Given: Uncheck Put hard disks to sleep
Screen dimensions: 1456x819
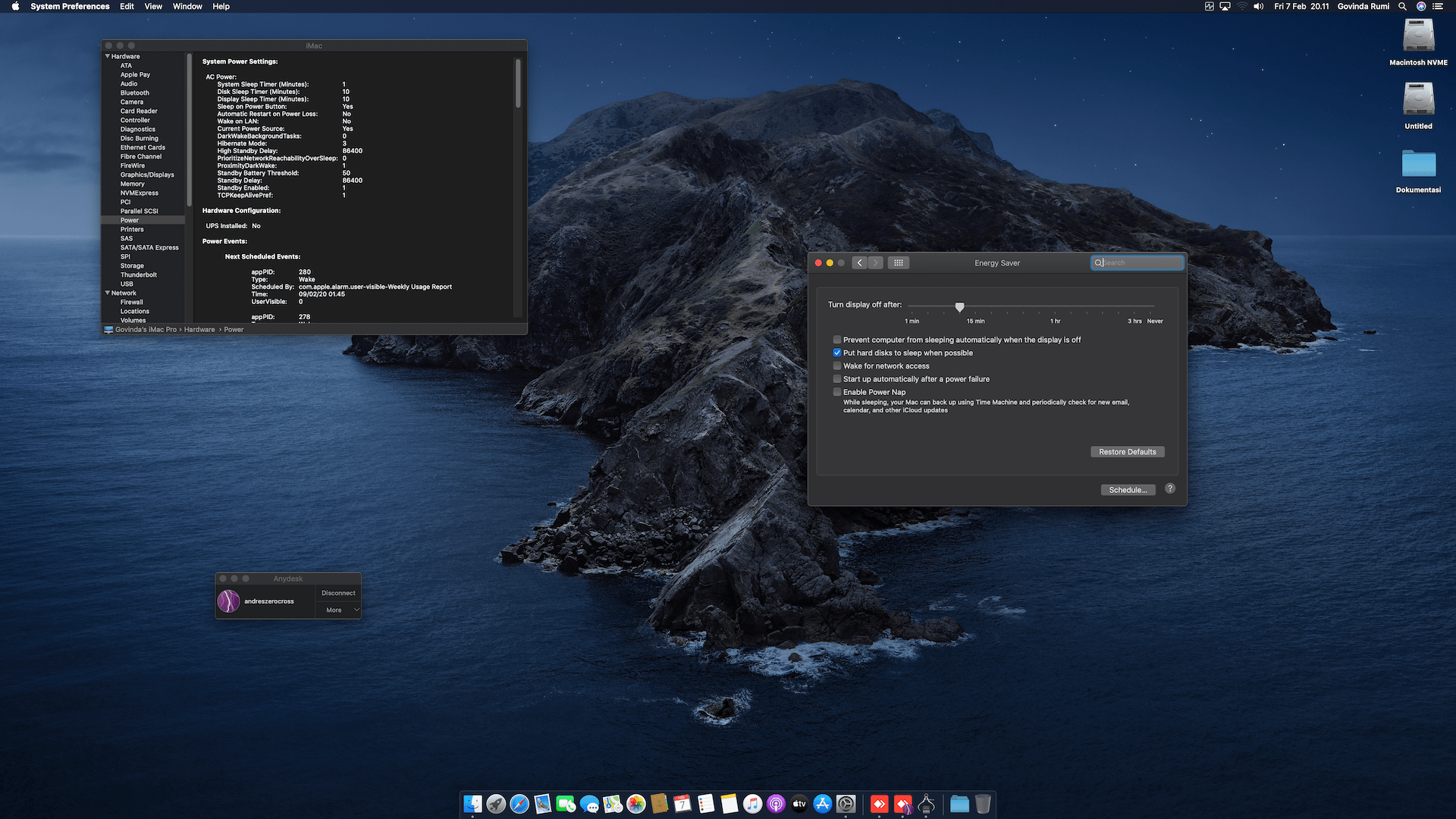Looking at the screenshot, I should coord(837,353).
